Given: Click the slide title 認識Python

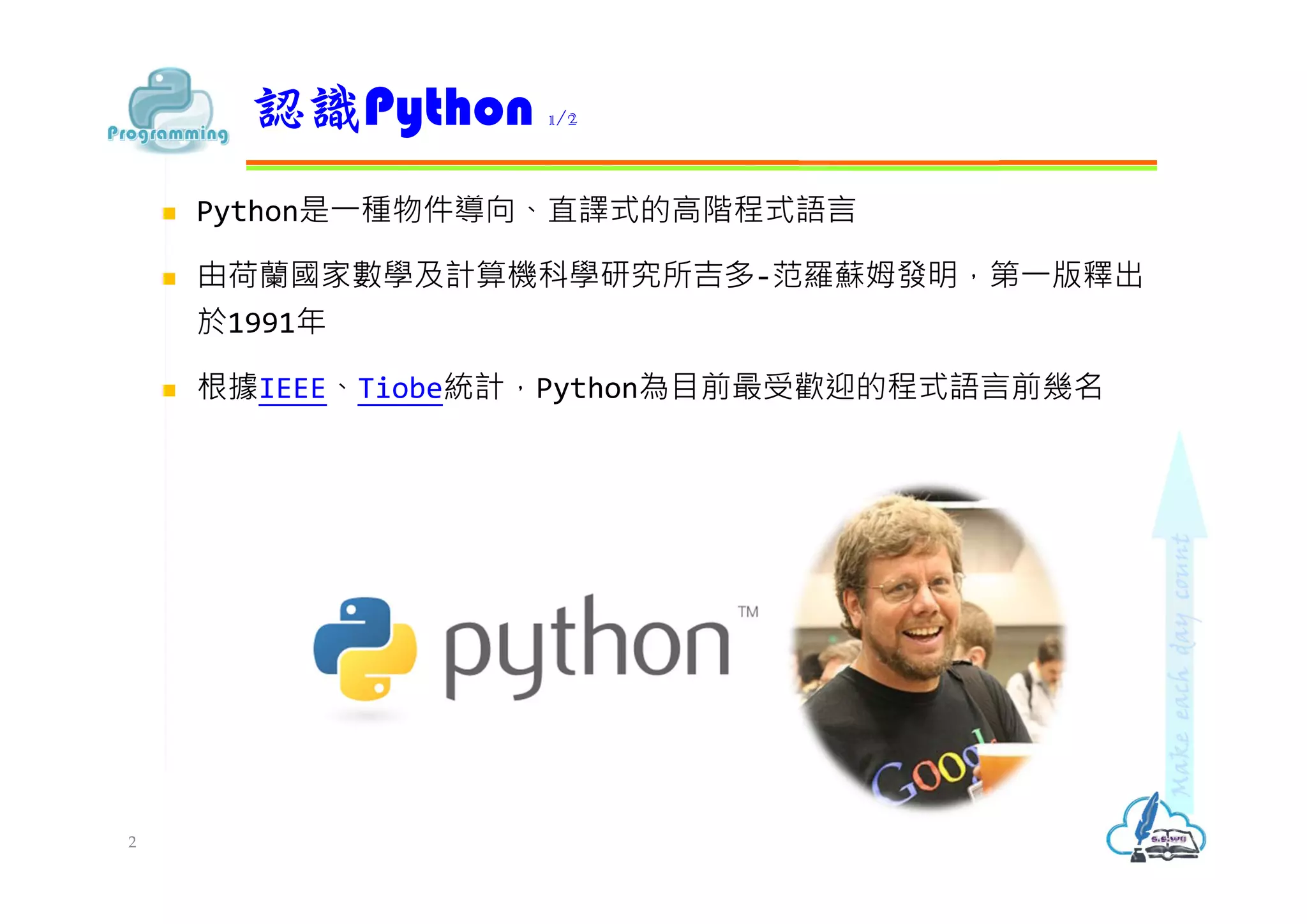Looking at the screenshot, I should pyautogui.click(x=393, y=110).
